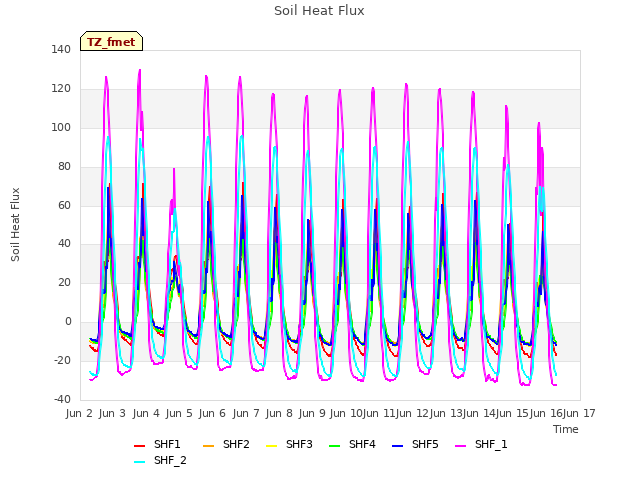Toggle the SHF4 legend entry
Screen dimensions: 640x480
point(352,444)
